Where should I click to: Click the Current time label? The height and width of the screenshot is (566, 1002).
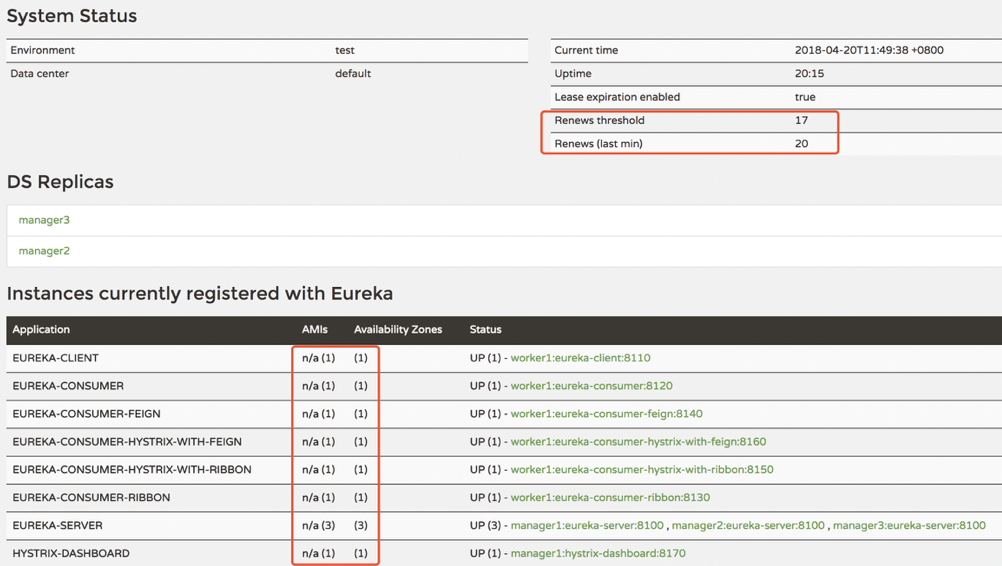tap(586, 50)
